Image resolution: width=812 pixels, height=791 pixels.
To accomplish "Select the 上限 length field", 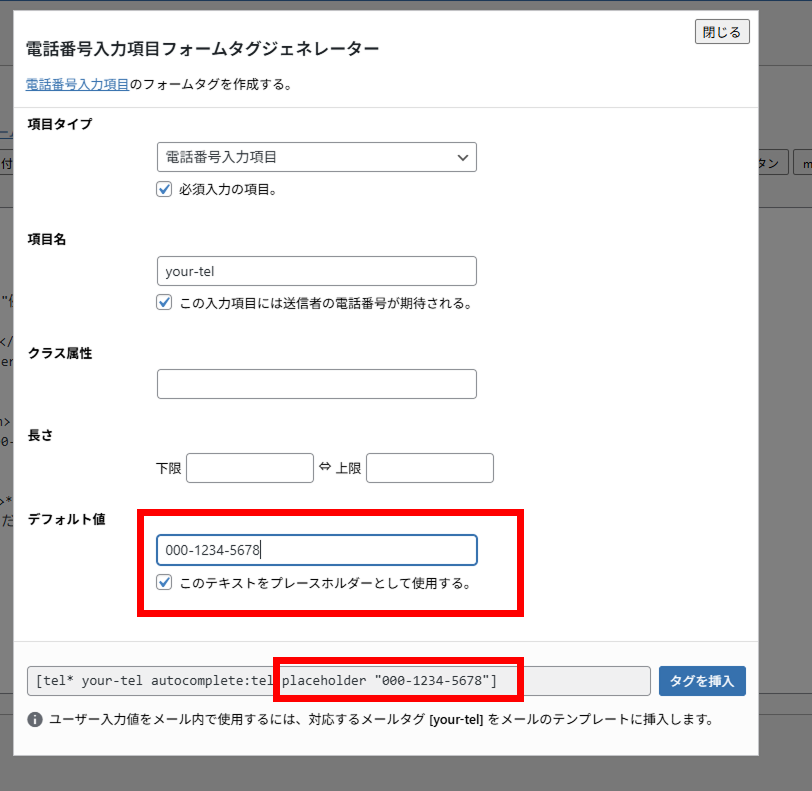I will [x=429, y=468].
